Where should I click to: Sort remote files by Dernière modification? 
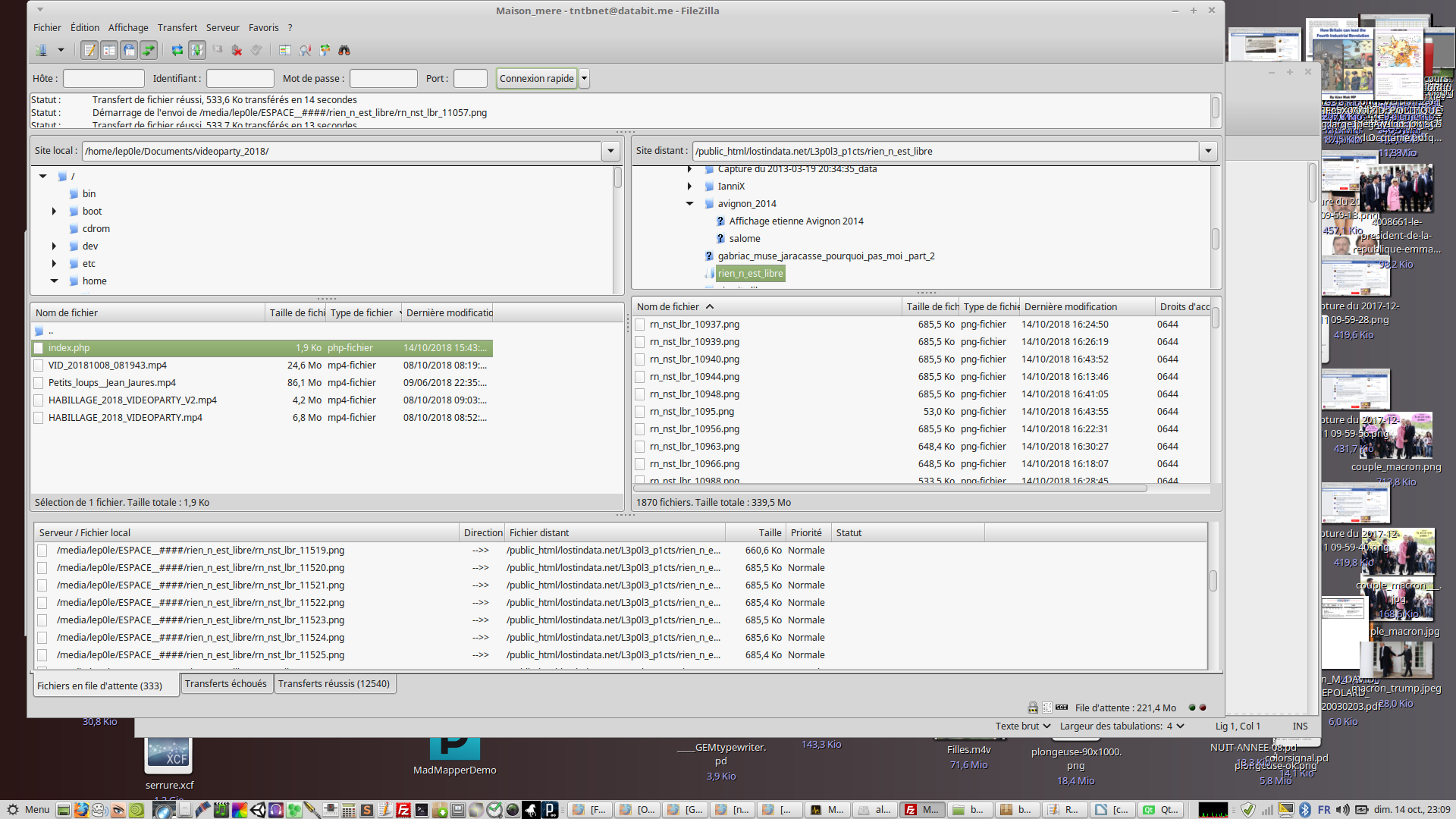pyautogui.click(x=1070, y=307)
